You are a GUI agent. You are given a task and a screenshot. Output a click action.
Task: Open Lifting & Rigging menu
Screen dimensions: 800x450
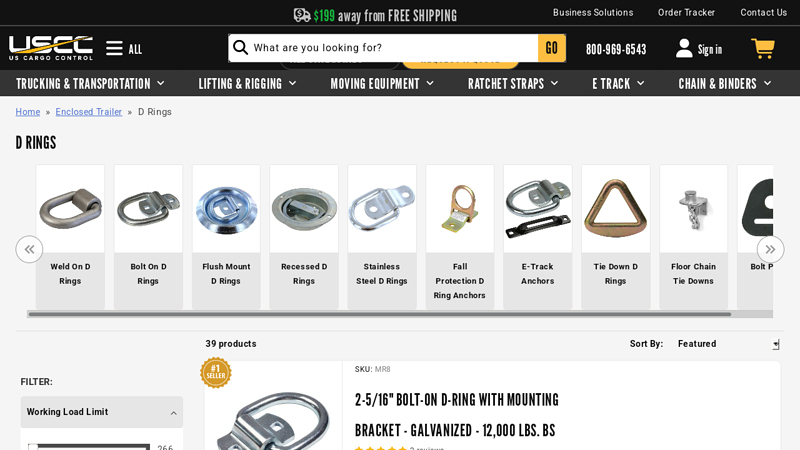pos(247,84)
